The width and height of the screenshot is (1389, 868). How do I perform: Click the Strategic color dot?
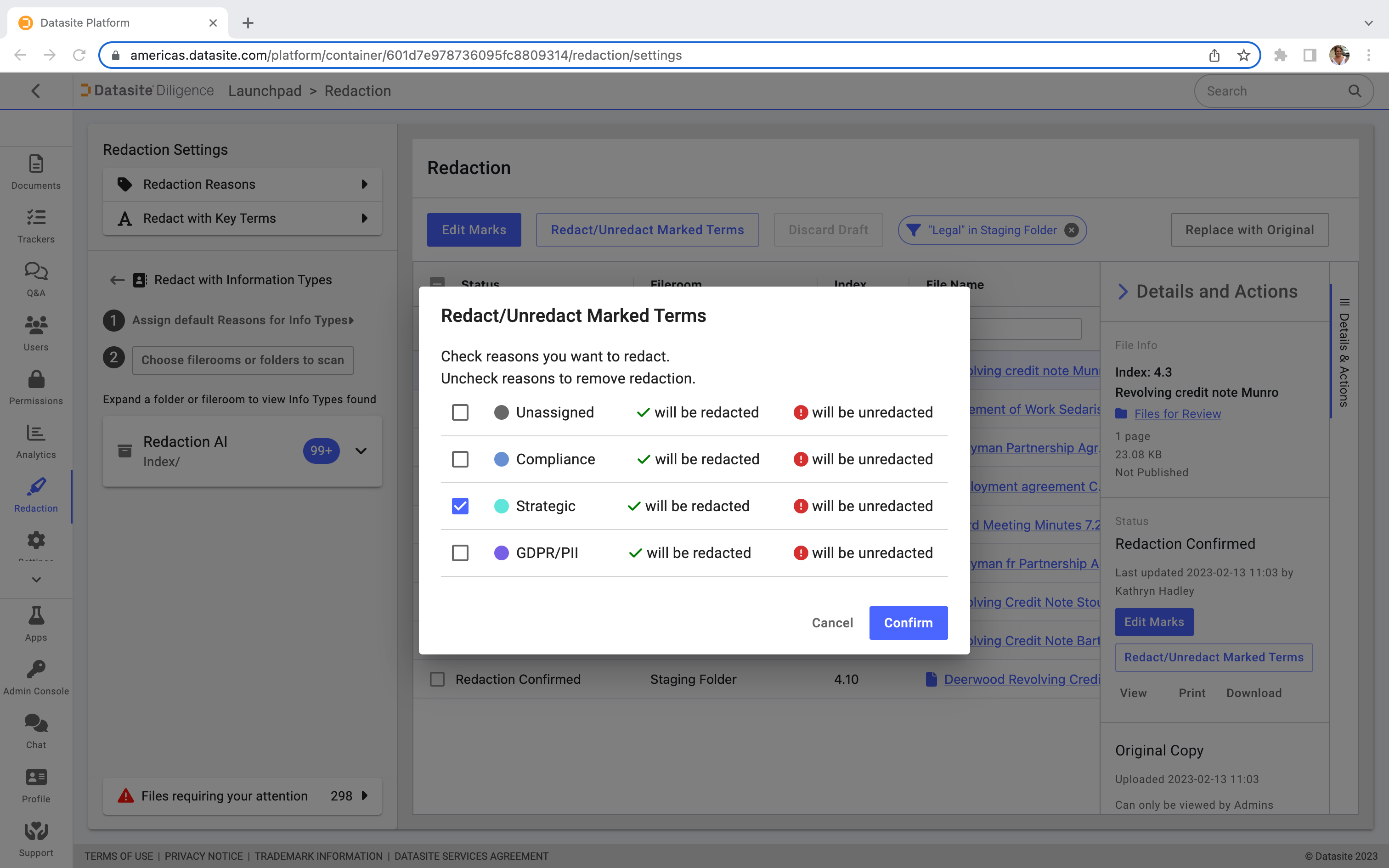click(x=502, y=506)
